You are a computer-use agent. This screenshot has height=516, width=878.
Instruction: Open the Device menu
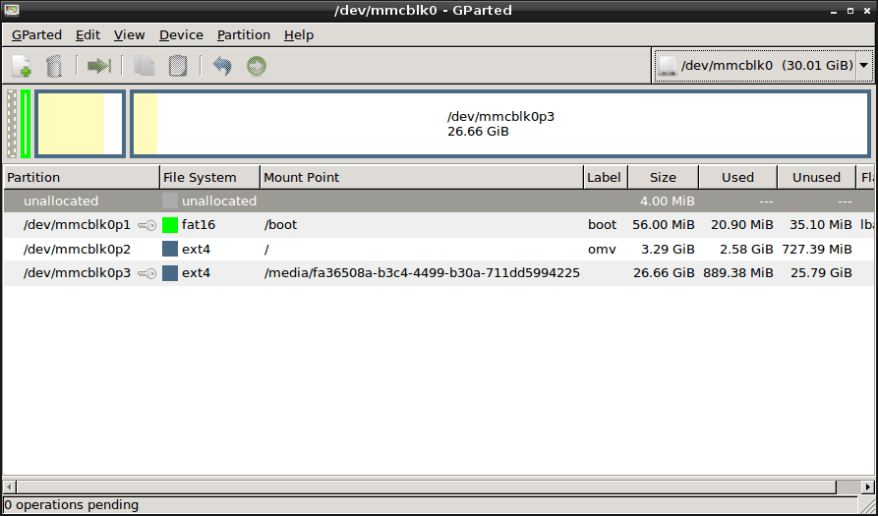click(x=181, y=35)
